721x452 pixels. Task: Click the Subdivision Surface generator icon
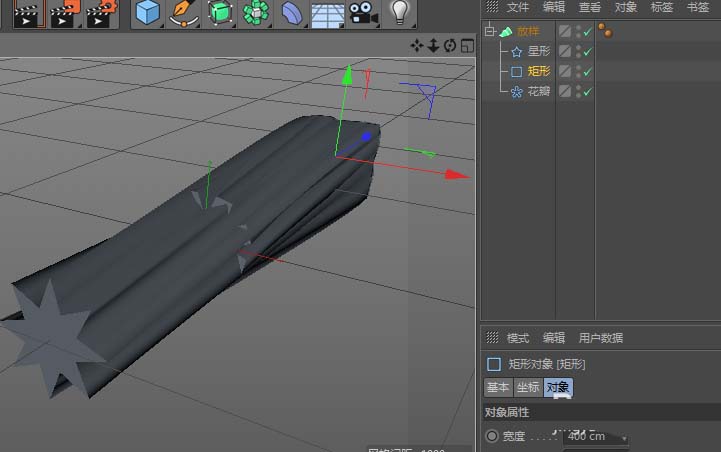(x=220, y=13)
